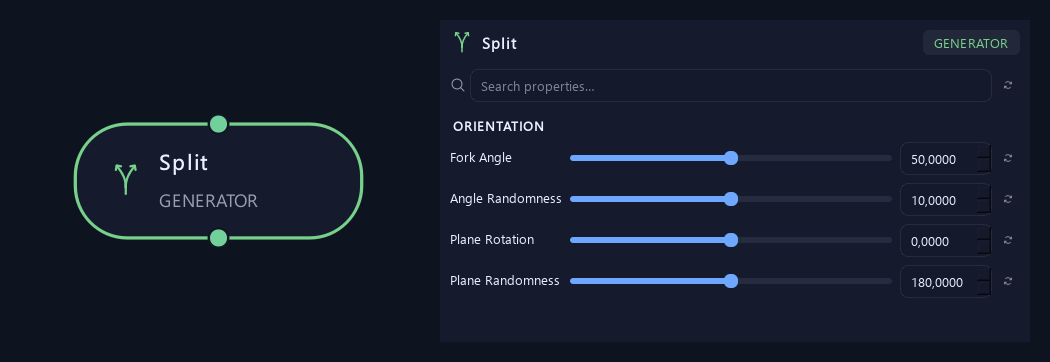
Task: Click the Angle Randomness label
Action: click(506, 199)
